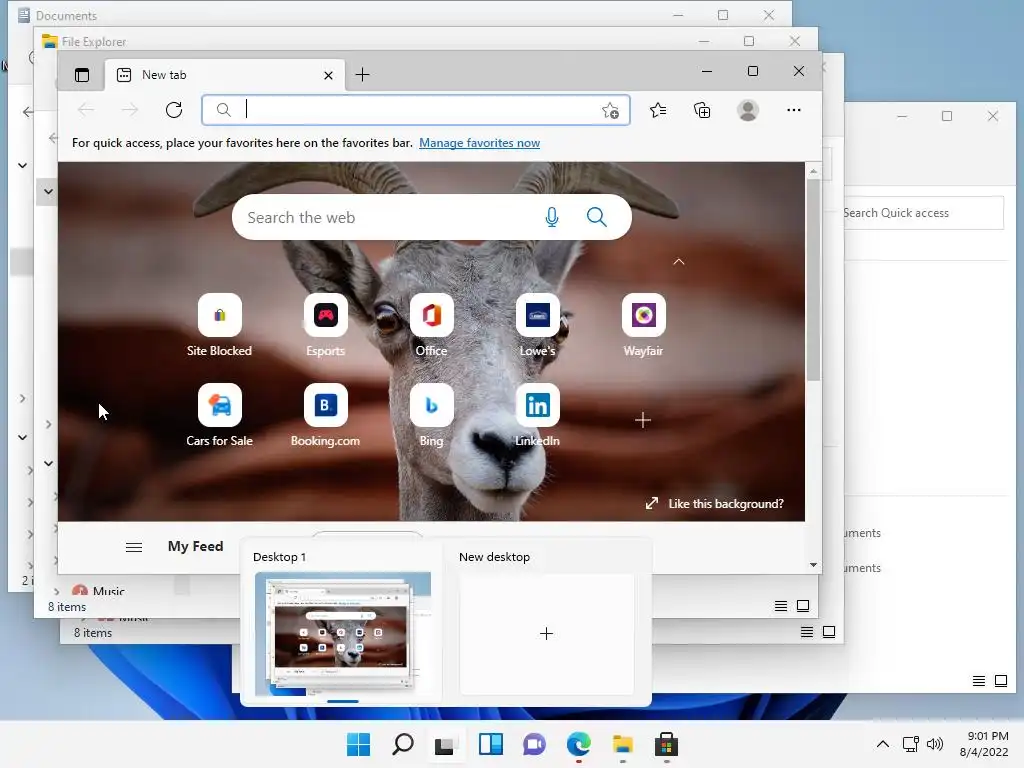Open taskbar Search
Viewport: 1024px width, 768px height.
coord(403,744)
